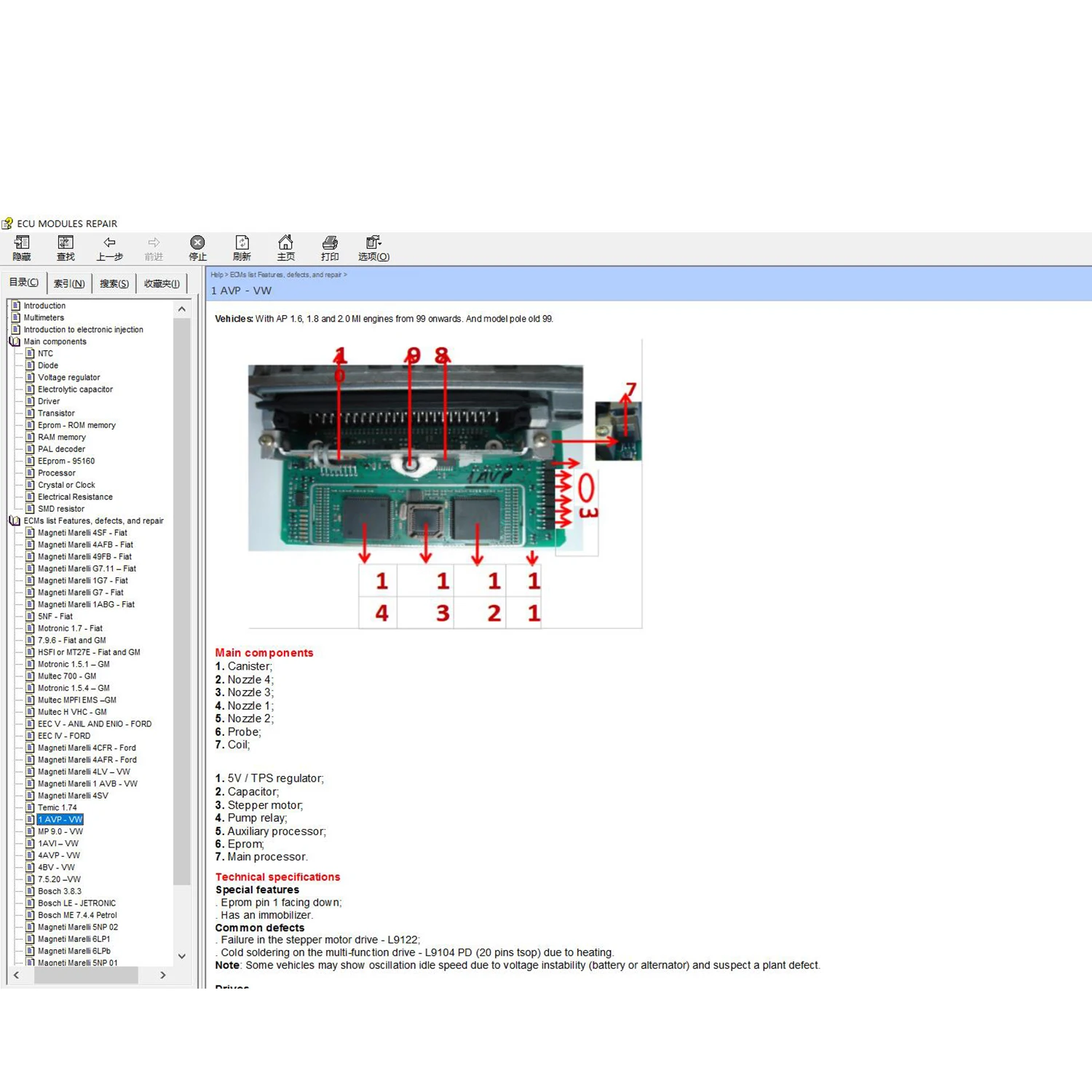Collapse the ECMs list Features book
Screen dimensions: 1092x1092
[14, 521]
